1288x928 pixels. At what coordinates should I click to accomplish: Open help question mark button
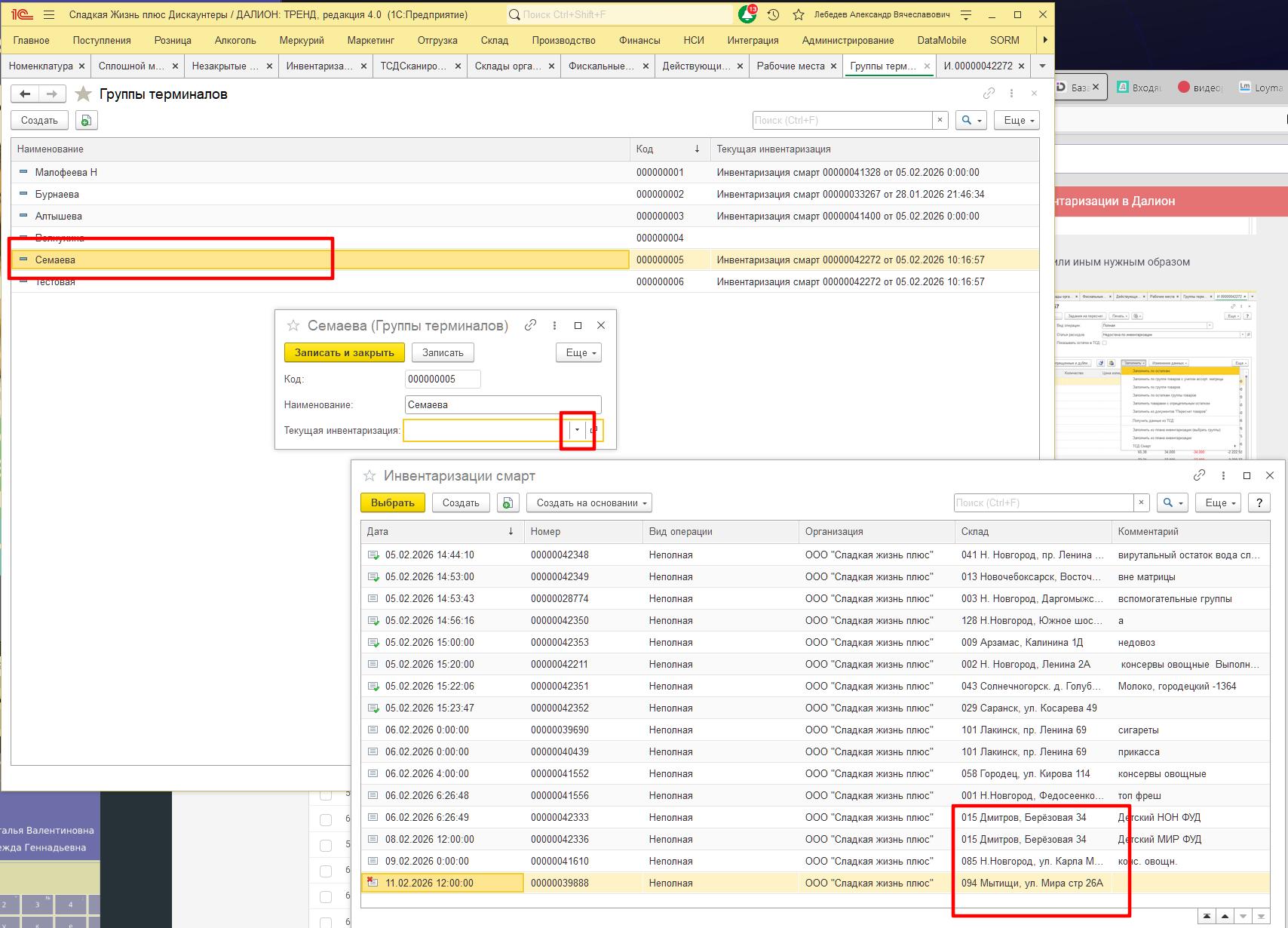[x=1258, y=502]
